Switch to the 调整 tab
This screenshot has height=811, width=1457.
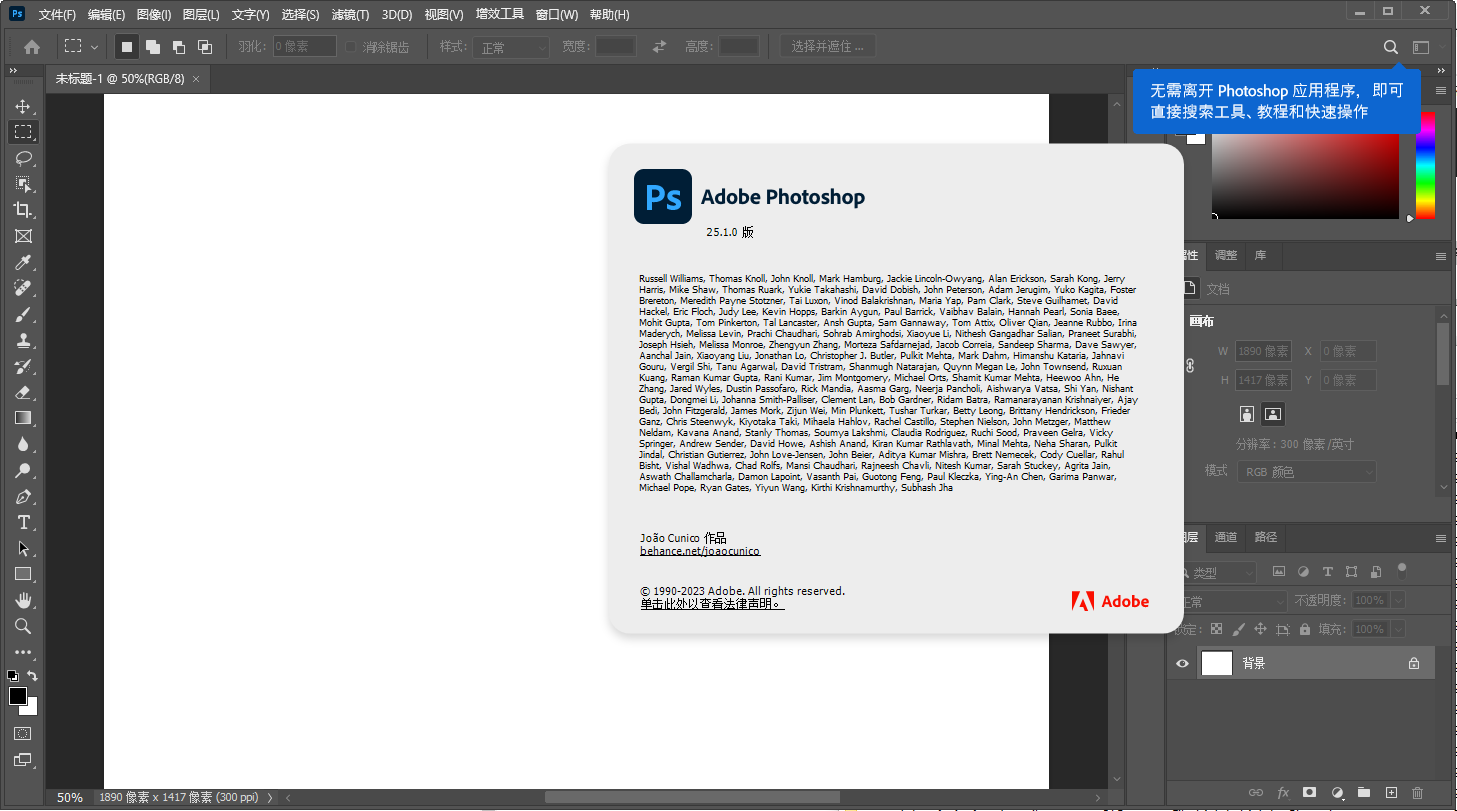(1226, 255)
